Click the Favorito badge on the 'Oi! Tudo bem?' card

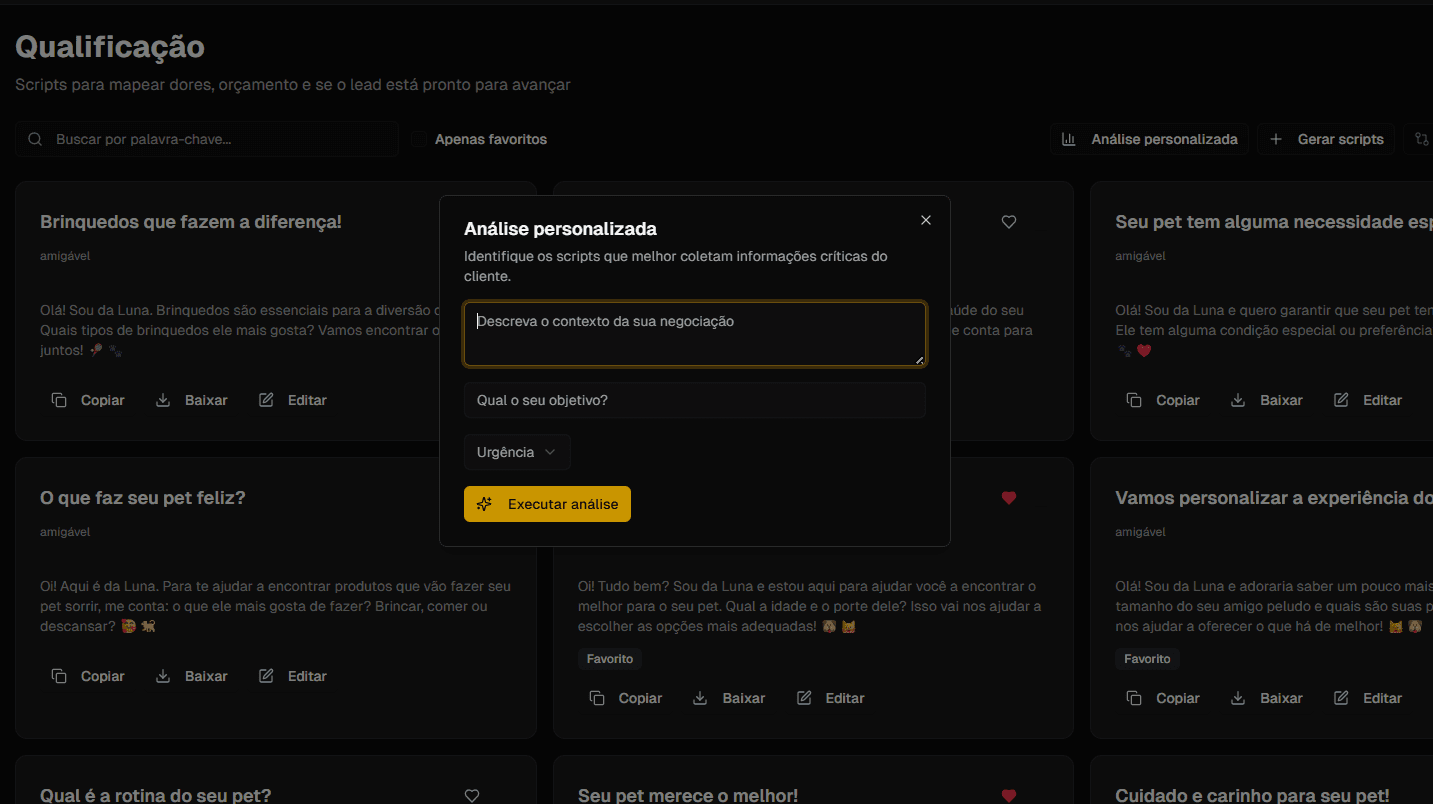[610, 659]
